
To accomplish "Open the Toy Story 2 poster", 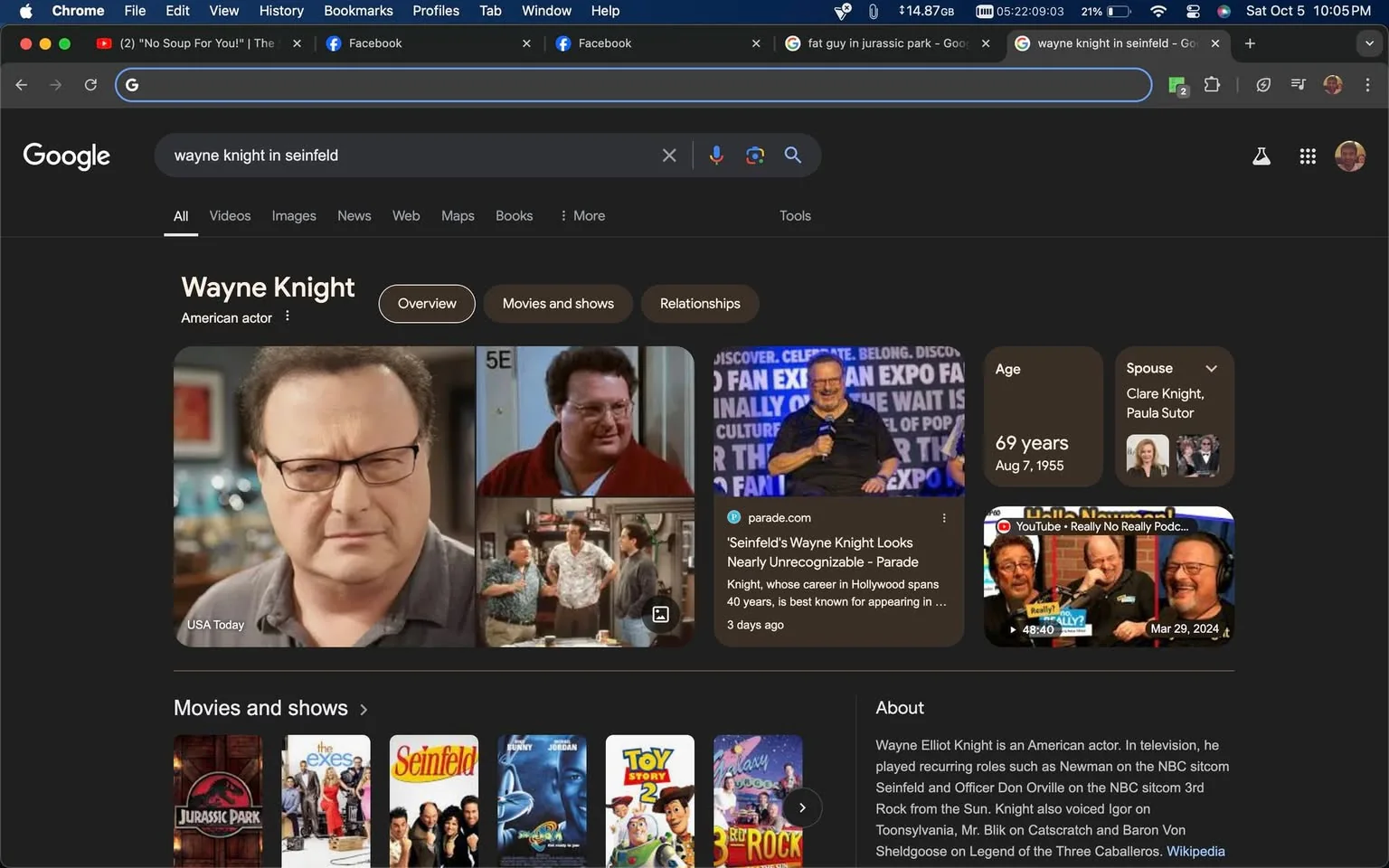I will (650, 802).
